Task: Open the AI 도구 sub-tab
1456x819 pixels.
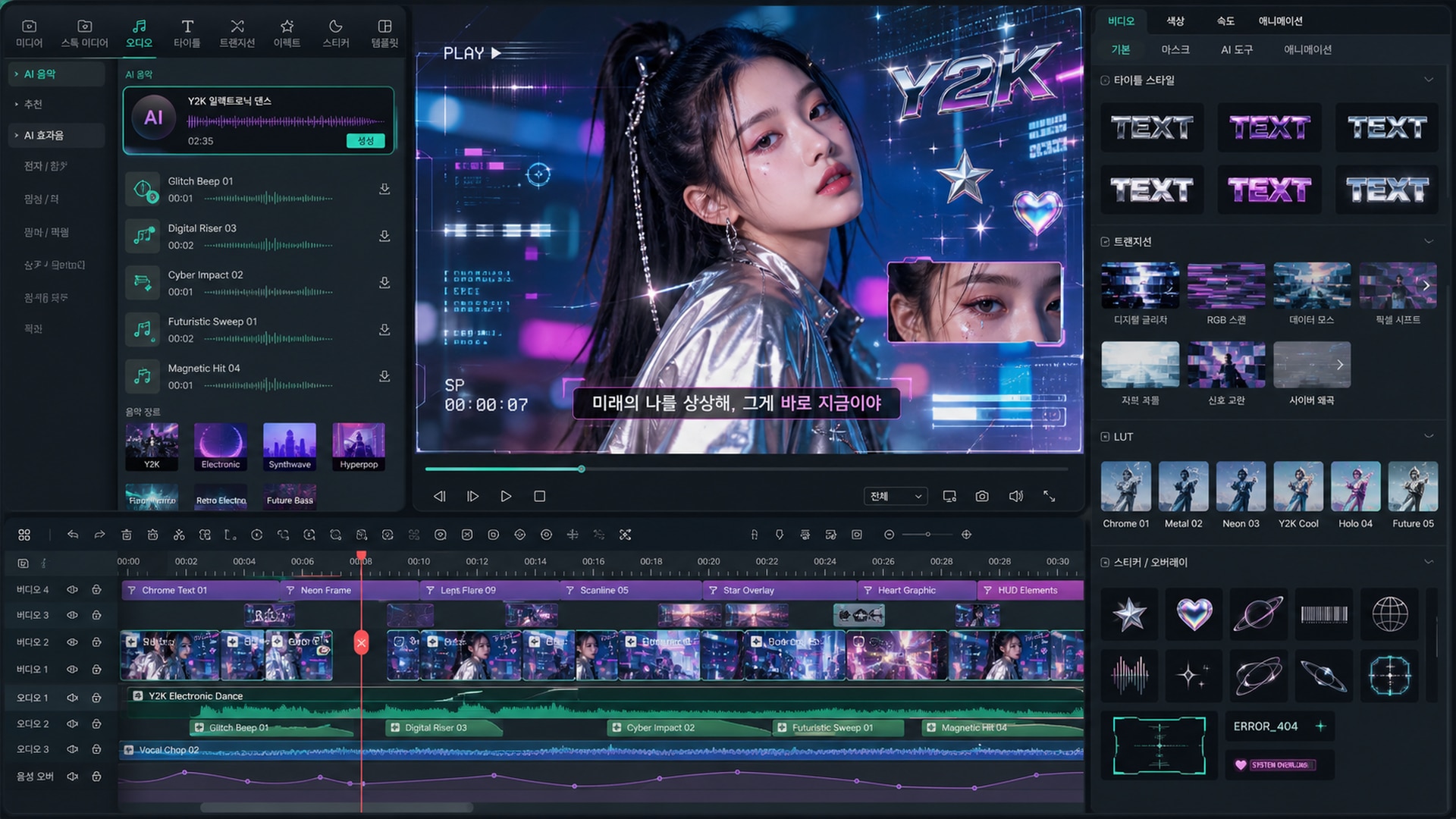Action: 1237,50
